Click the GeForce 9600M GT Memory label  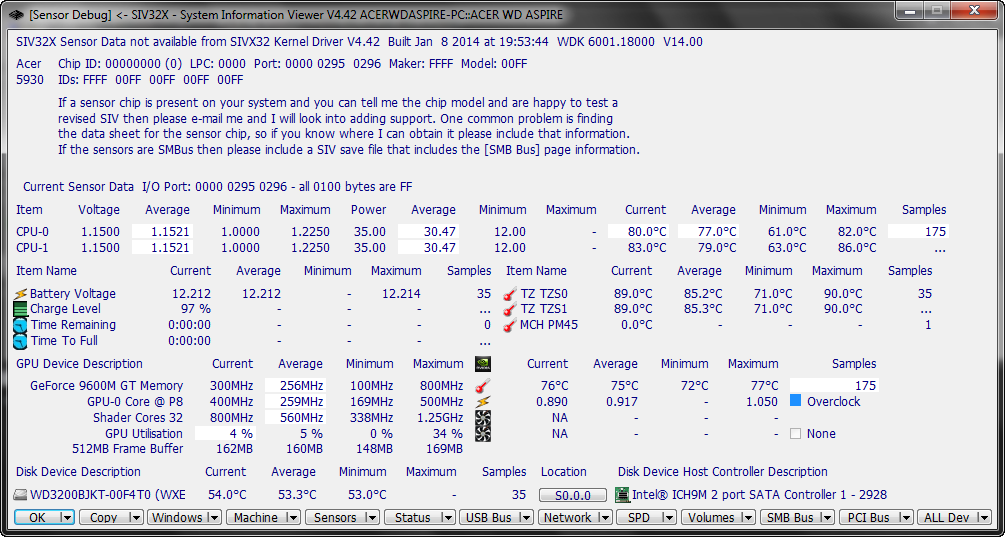point(106,386)
